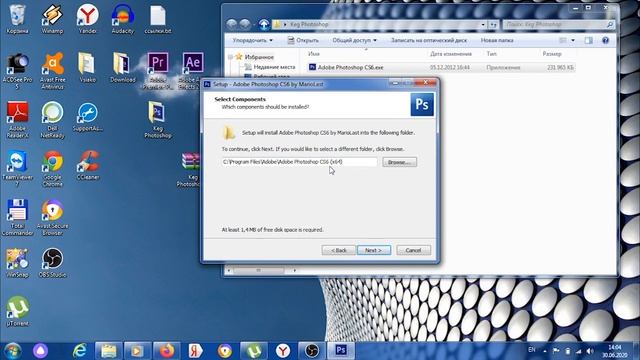Click Открыть in the Explorer toolbar
The height and width of the screenshot is (360, 640).
click(303, 40)
